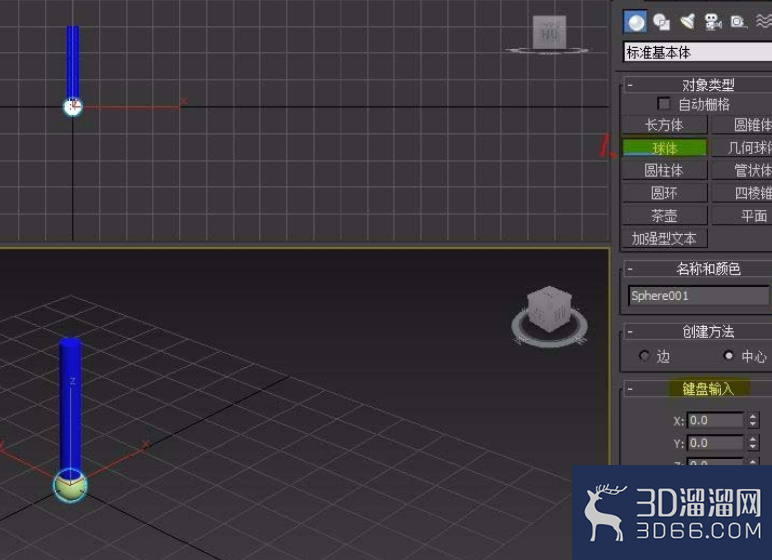This screenshot has width=772, height=560.
Task: Select the Helpers category icon
Action: click(x=738, y=22)
